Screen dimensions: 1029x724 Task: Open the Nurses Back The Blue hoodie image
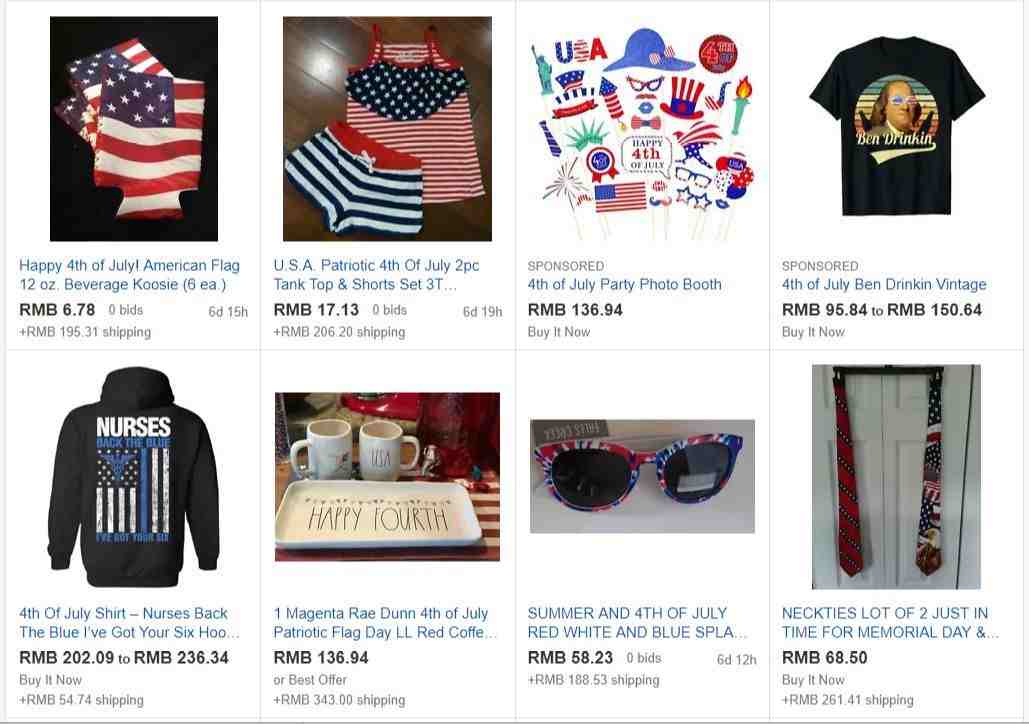tap(134, 477)
